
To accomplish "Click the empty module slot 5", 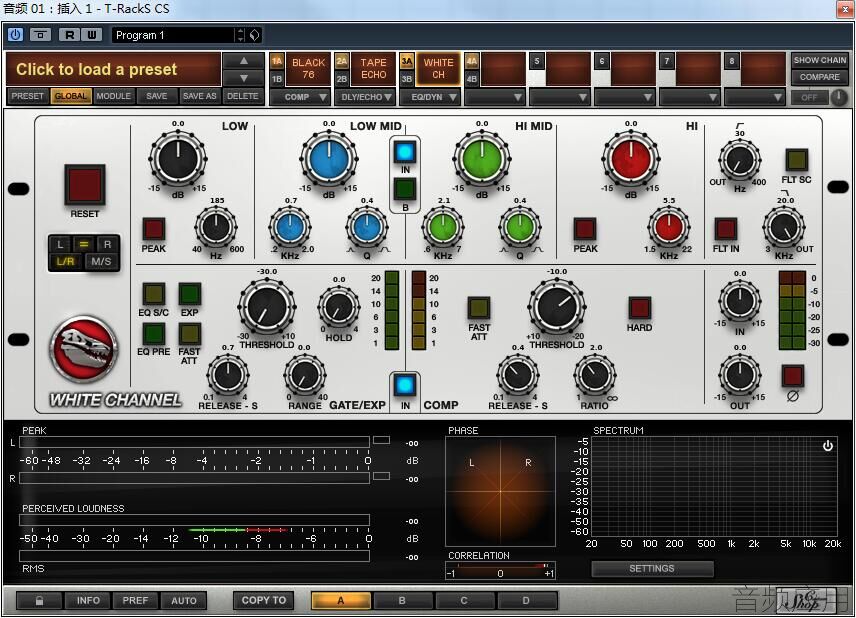I will pyautogui.click(x=568, y=69).
